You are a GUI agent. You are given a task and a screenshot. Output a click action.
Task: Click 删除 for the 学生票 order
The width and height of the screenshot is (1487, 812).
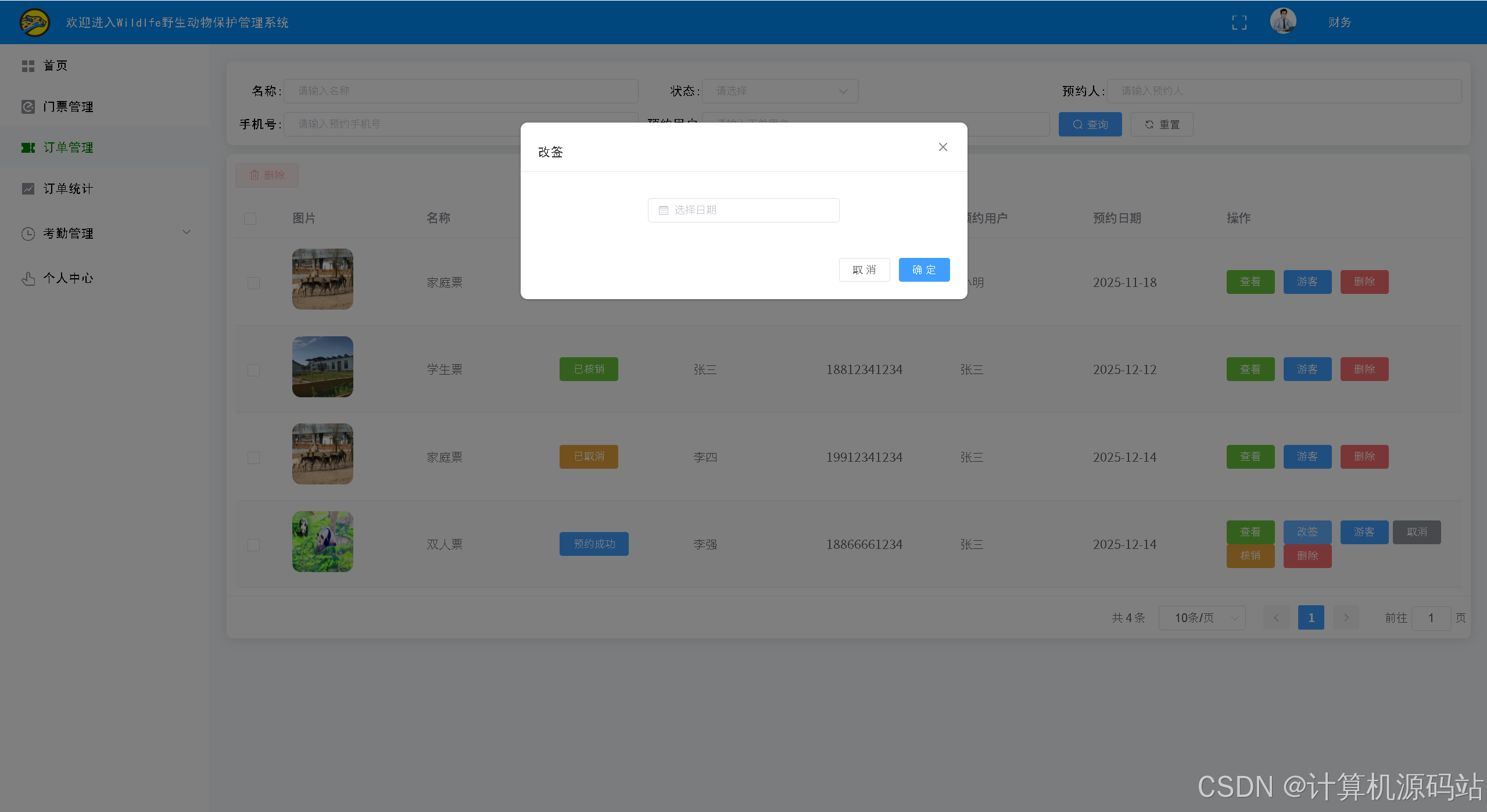tap(1364, 369)
